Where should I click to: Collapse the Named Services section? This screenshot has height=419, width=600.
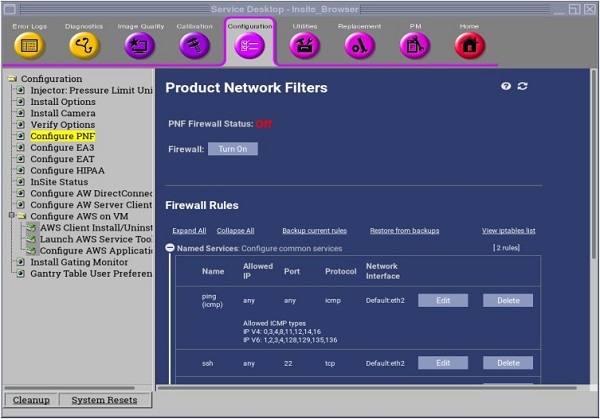(170, 248)
